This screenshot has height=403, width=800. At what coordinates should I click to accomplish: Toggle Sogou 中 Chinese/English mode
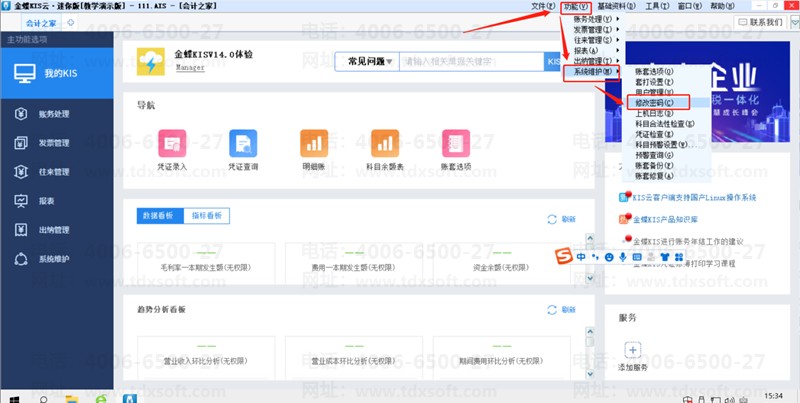coord(581,257)
